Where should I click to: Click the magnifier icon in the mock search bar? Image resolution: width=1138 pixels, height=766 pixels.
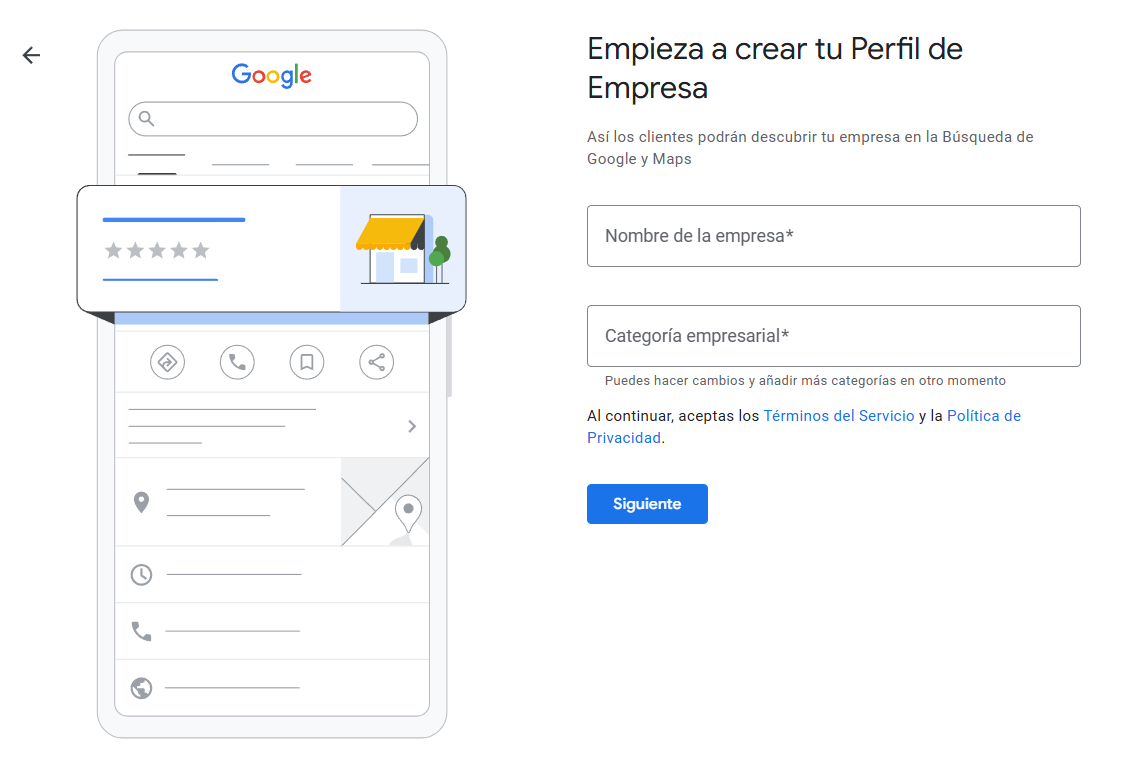[x=147, y=118]
